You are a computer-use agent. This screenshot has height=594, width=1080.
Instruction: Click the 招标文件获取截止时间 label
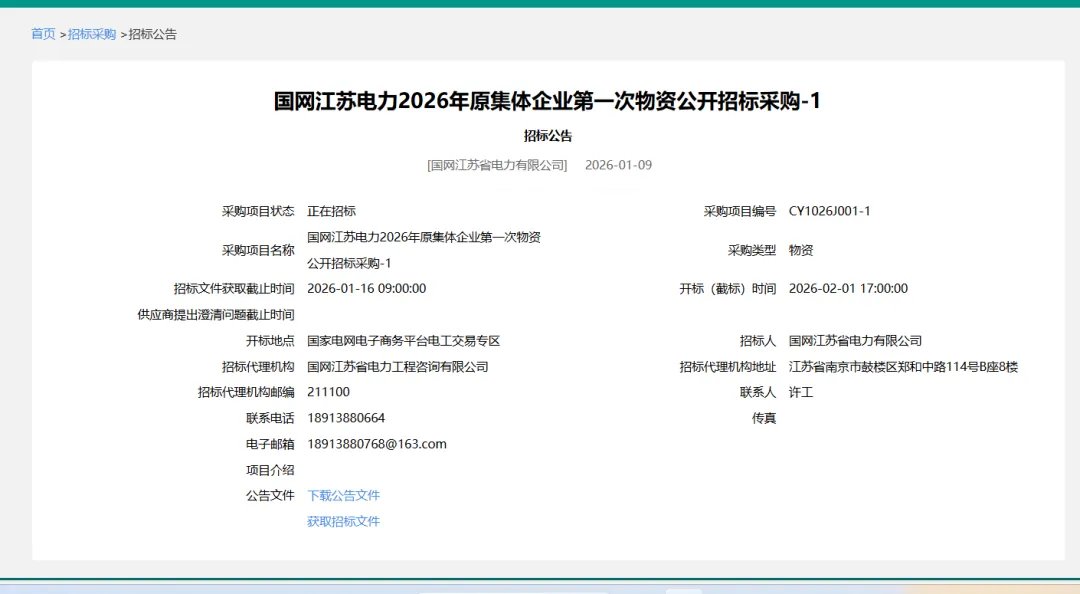pyautogui.click(x=233, y=289)
